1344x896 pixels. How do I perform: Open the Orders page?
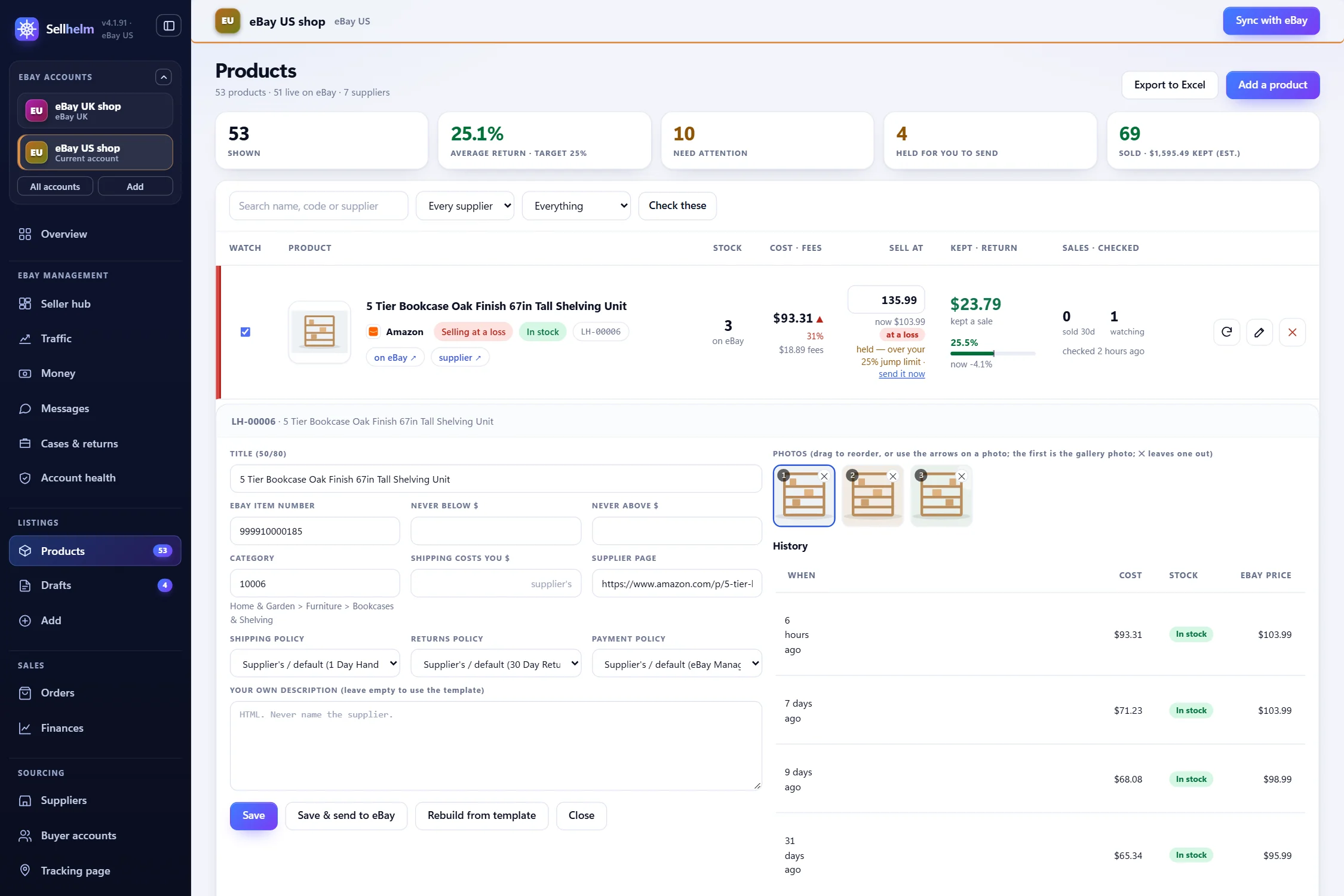tap(95, 693)
